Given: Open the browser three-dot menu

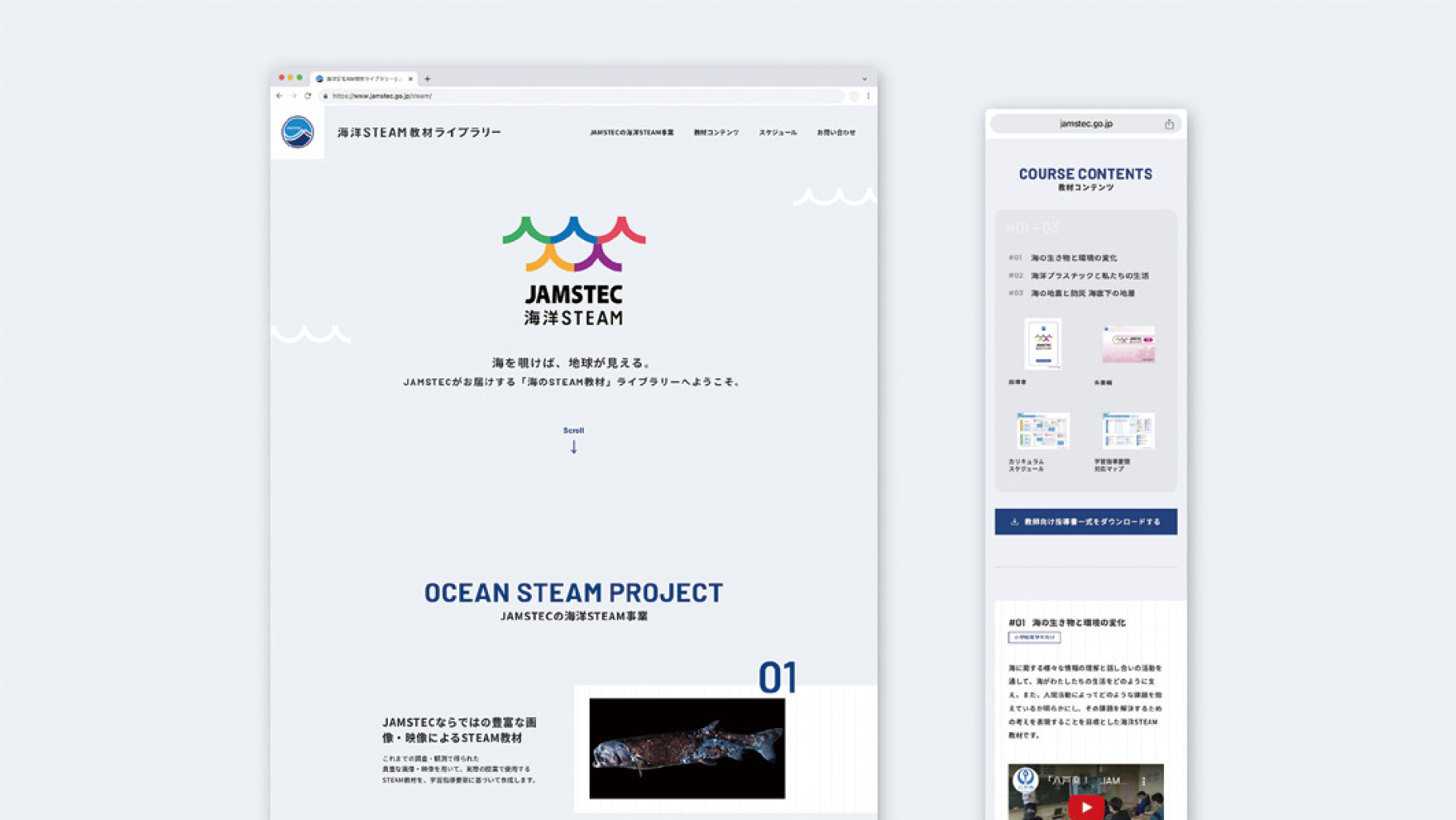Looking at the screenshot, I should [x=868, y=96].
